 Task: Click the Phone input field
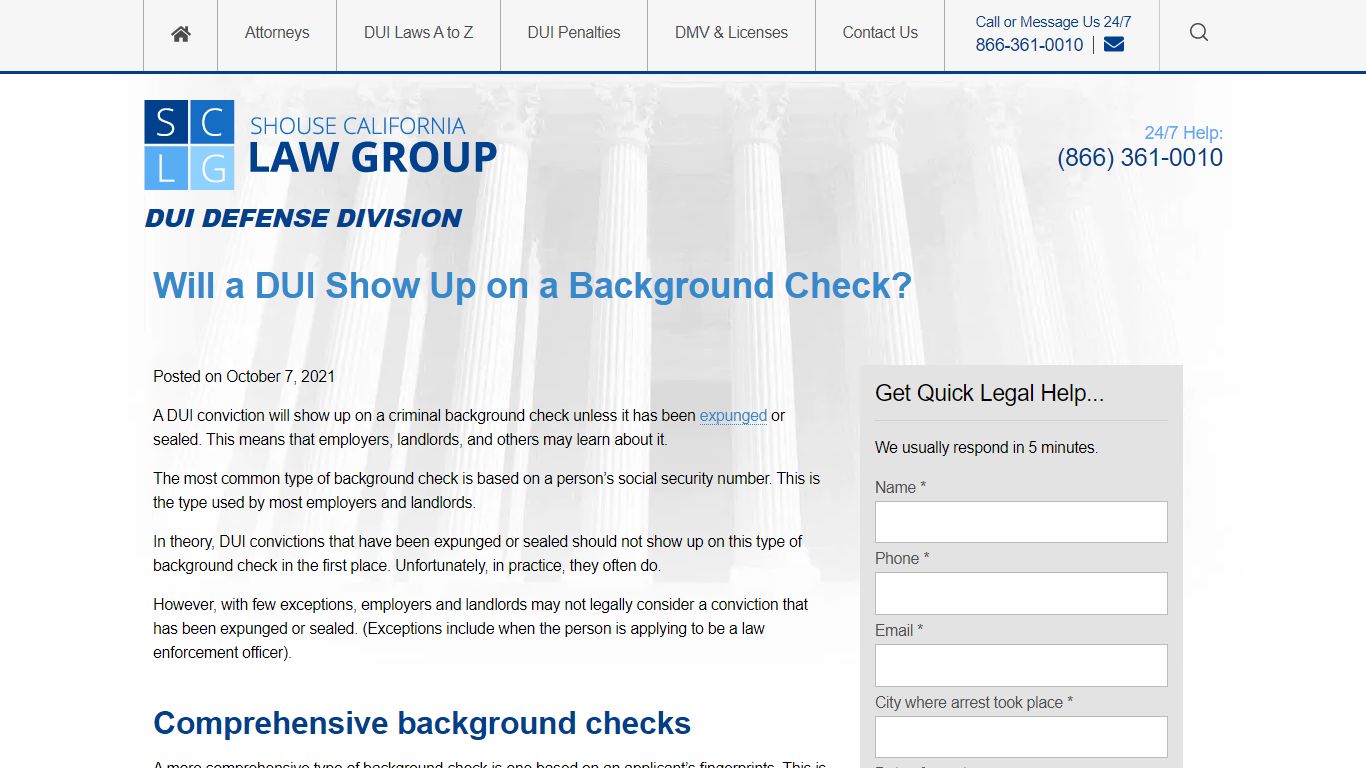[1021, 594]
